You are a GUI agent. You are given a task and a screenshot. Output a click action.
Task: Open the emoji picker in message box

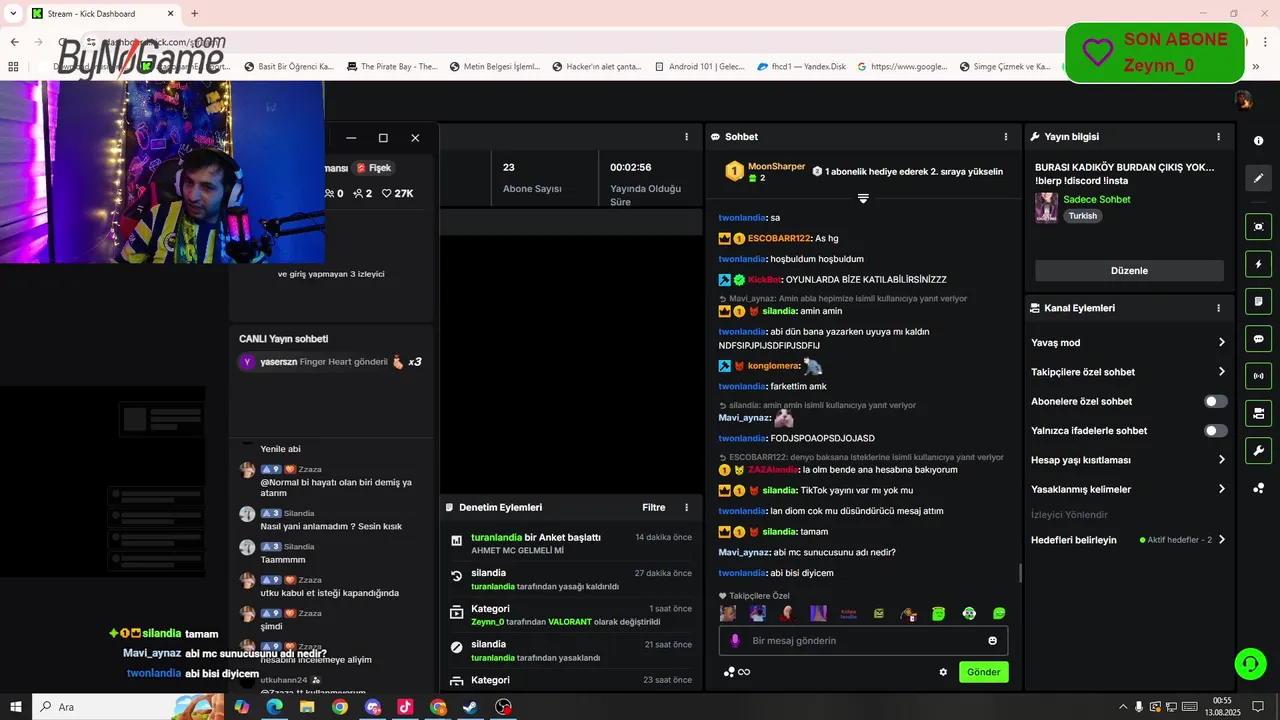993,641
